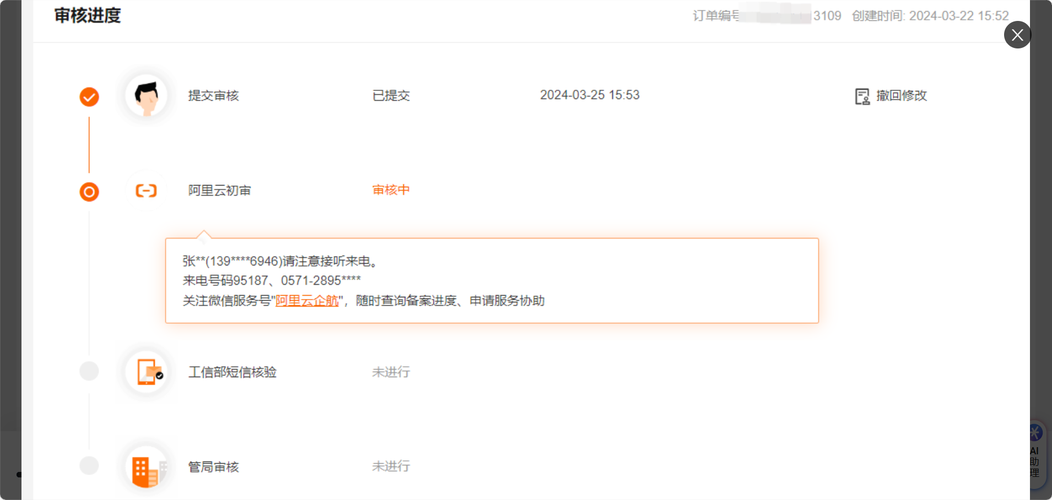Image resolution: width=1052 pixels, height=500 pixels.
Task: Click the 撤回修改 link
Action: click(x=902, y=95)
